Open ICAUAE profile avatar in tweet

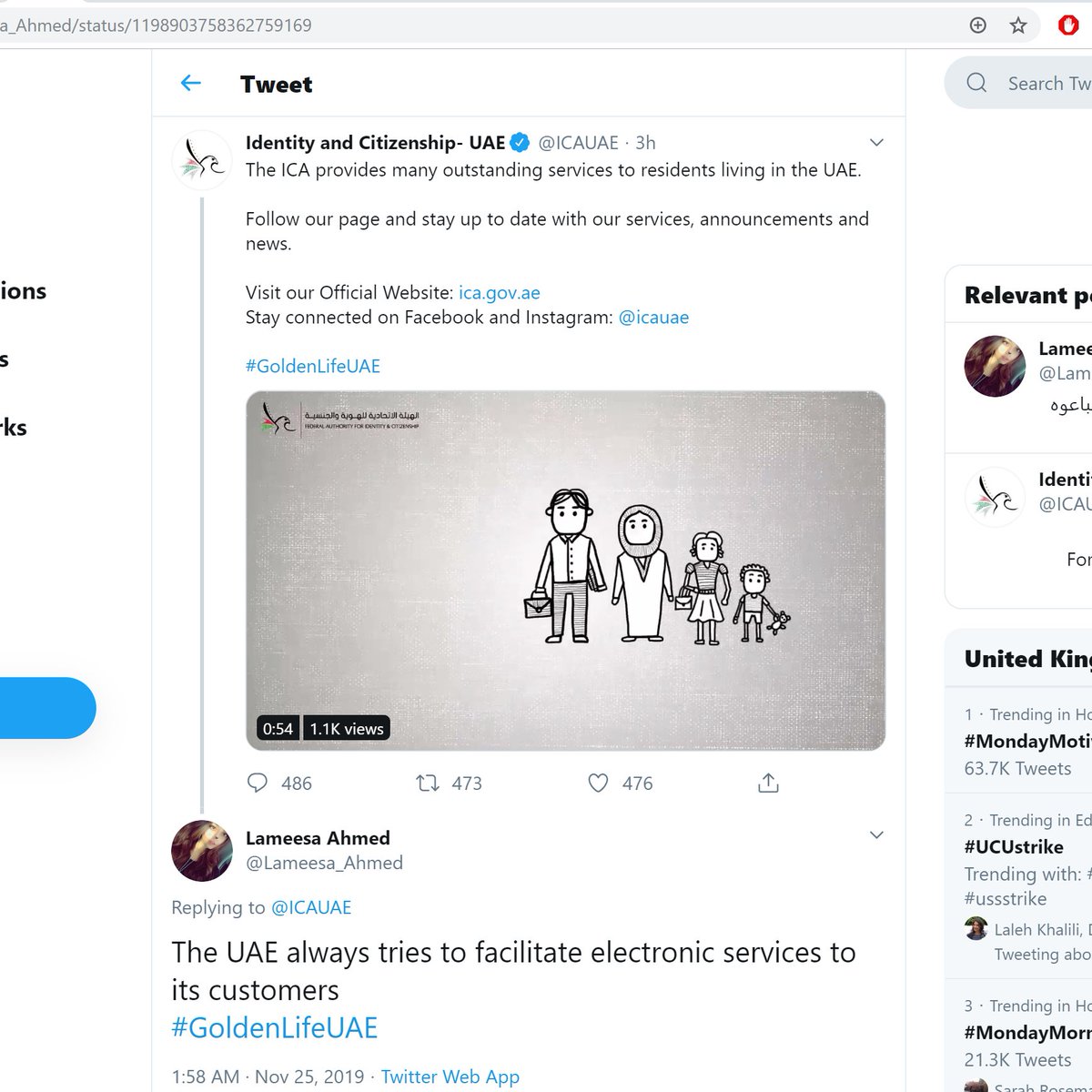coord(202,160)
